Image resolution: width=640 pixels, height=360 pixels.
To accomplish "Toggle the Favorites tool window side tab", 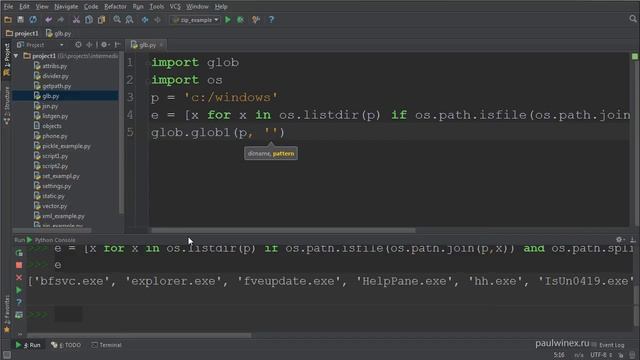I will tap(7, 314).
